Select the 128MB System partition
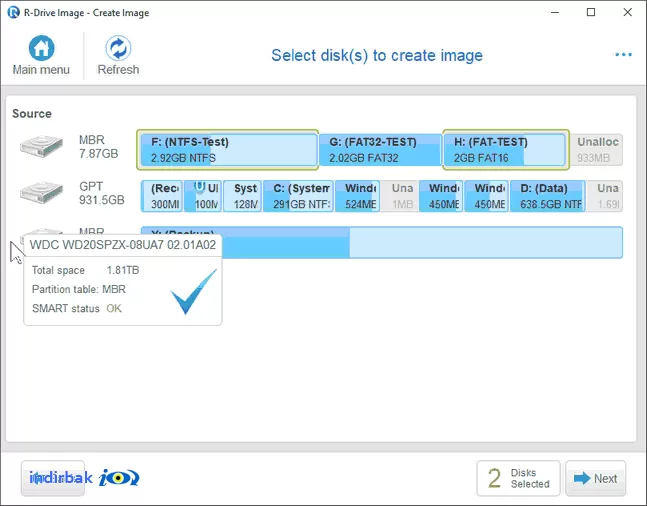Viewport: 647px width, 506px height. (242, 196)
